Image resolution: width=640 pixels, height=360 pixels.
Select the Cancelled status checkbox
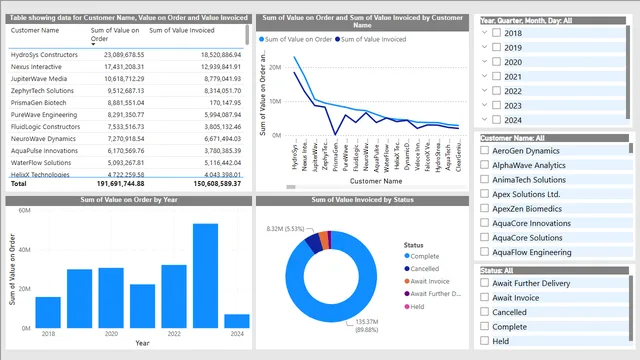tap(484, 312)
